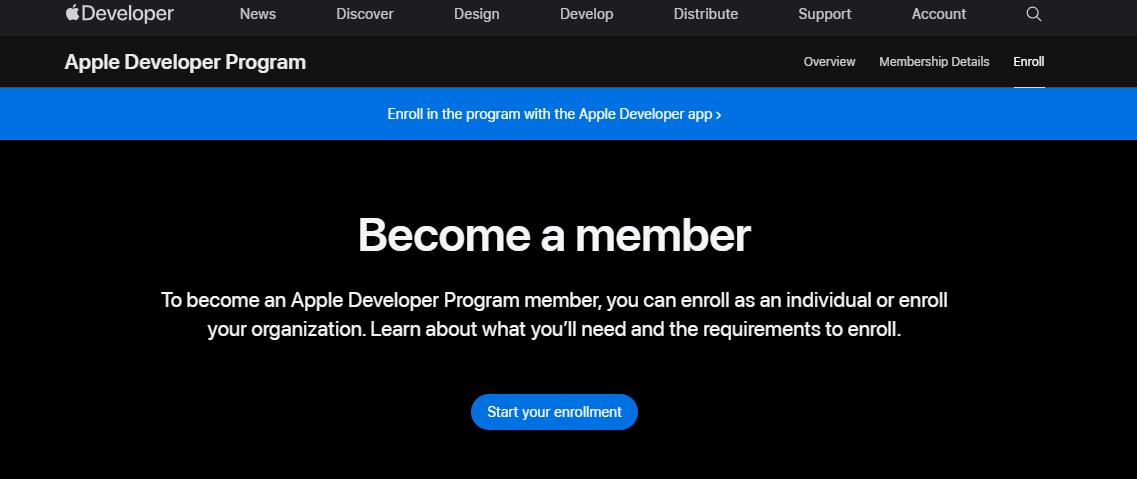Screen dimensions: 1137x479
Task: Click the Apple Developer Program title
Action: 185,62
